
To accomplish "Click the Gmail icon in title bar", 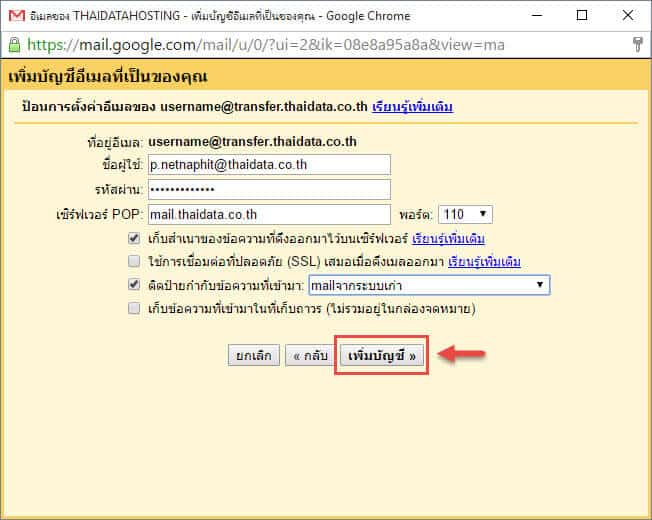I will click(x=17, y=16).
